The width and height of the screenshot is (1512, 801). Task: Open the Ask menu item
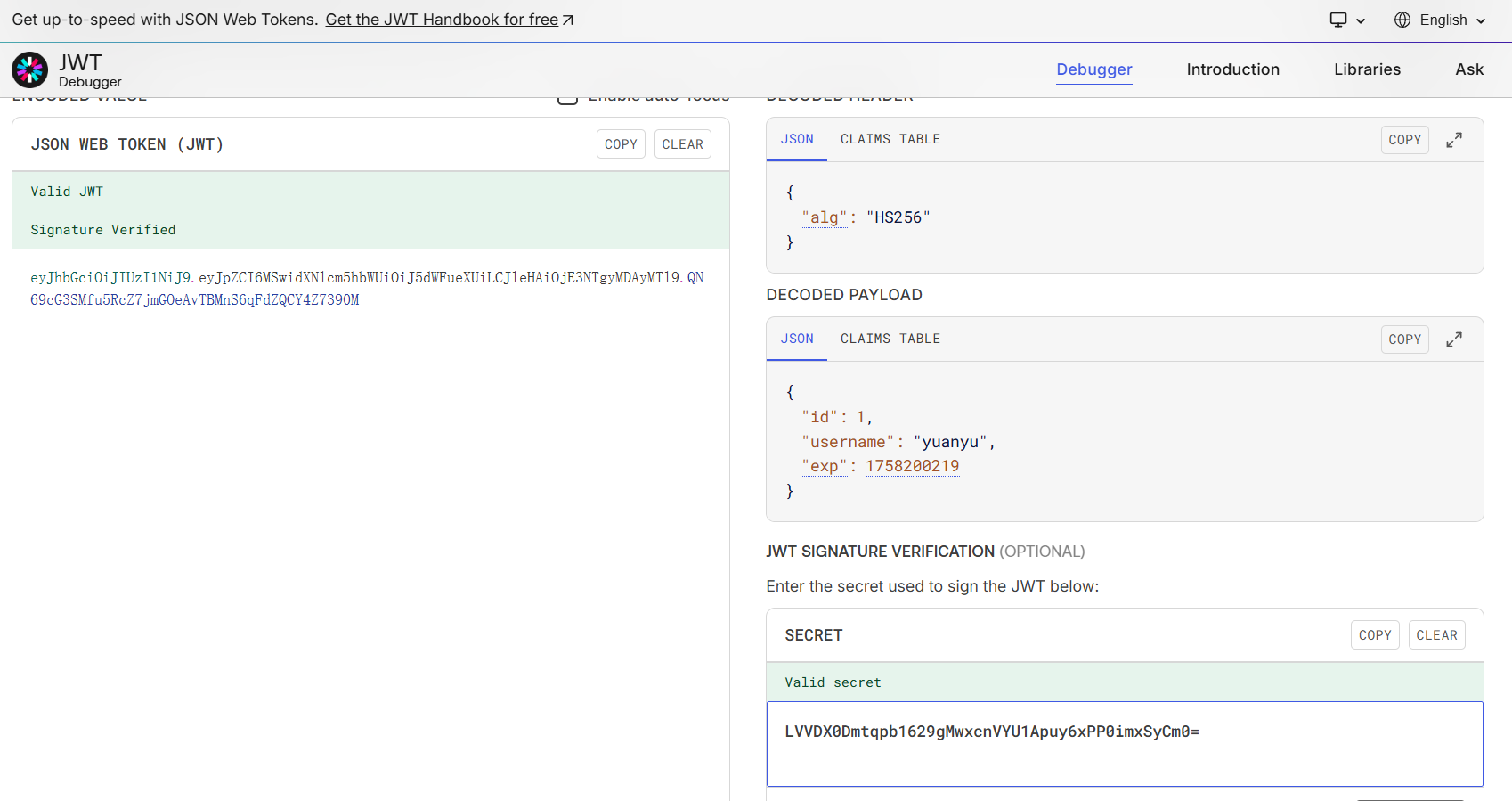coord(1468,69)
